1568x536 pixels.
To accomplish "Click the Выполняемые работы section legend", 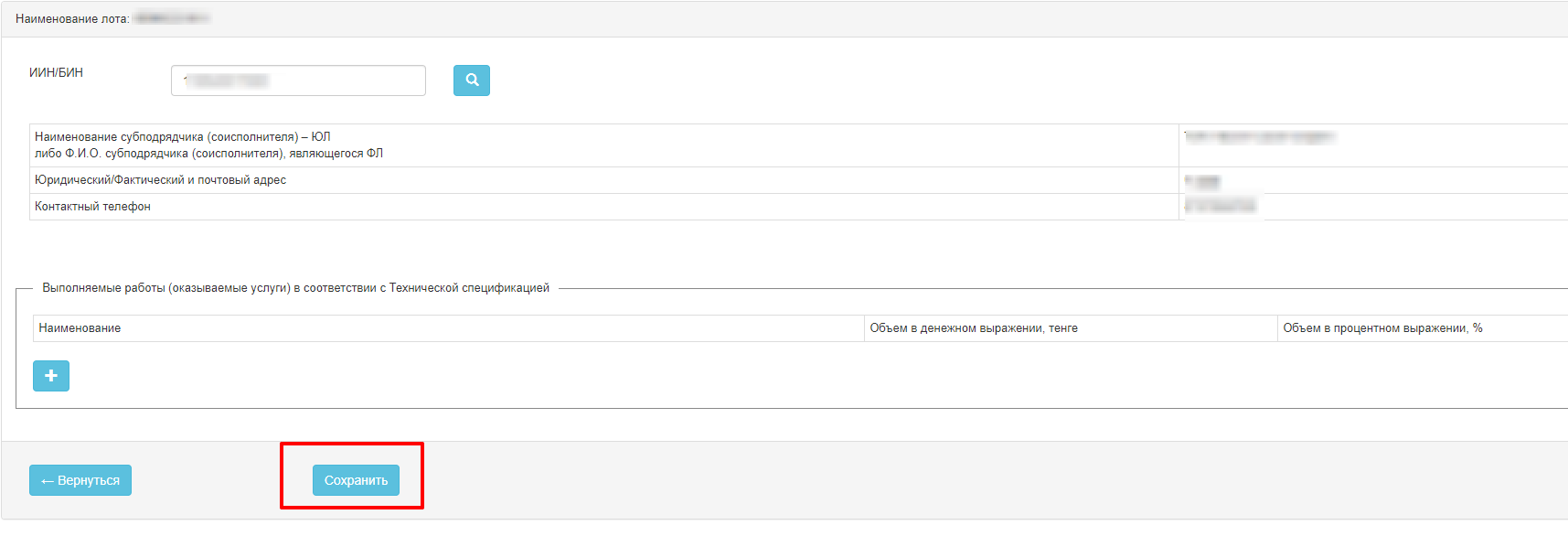I will 295,288.
